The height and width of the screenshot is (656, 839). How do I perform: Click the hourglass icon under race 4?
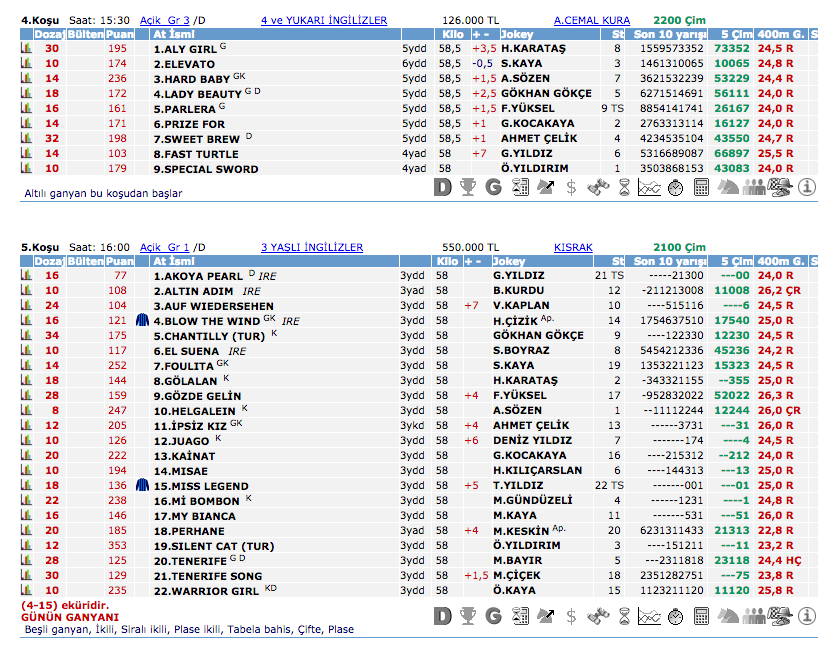(x=624, y=186)
